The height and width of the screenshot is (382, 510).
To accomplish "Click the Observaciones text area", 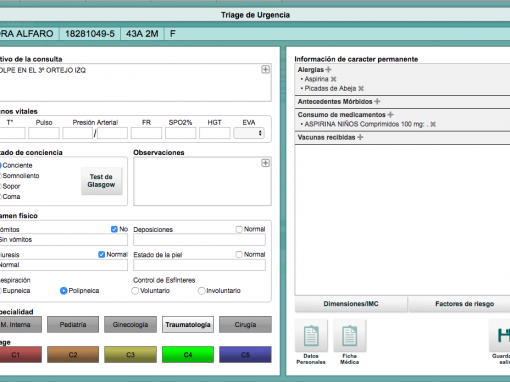I will click(202, 181).
